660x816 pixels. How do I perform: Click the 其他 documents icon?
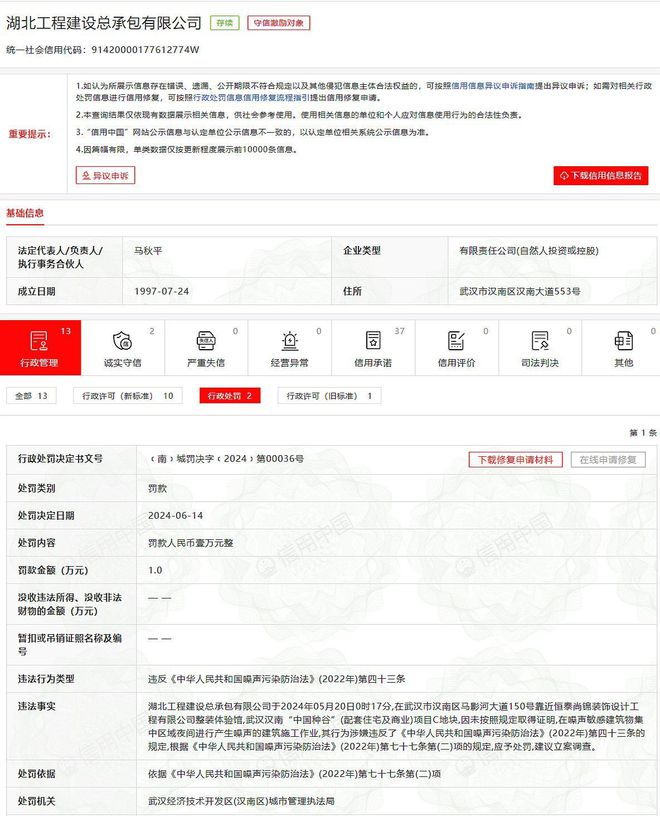point(624,341)
